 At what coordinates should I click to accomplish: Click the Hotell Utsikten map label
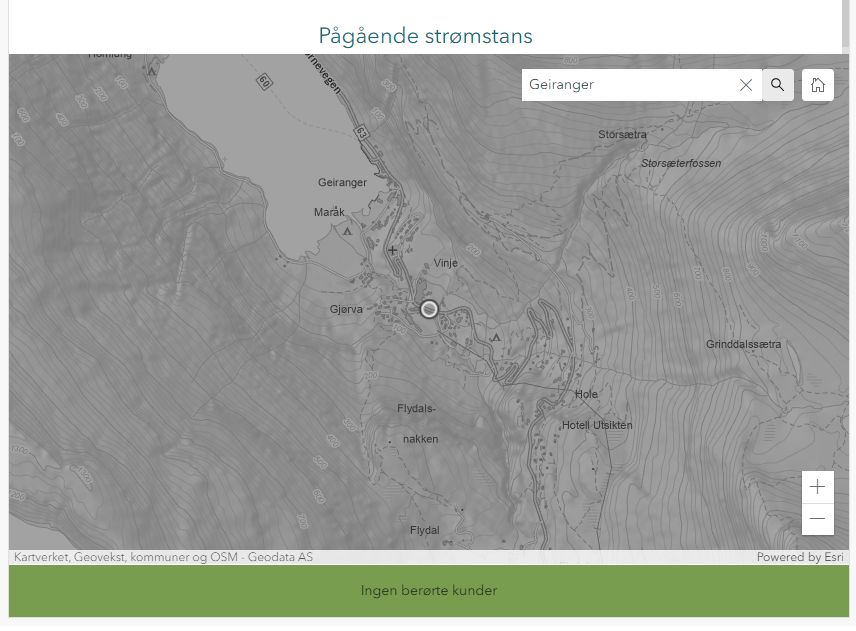pyautogui.click(x=596, y=425)
